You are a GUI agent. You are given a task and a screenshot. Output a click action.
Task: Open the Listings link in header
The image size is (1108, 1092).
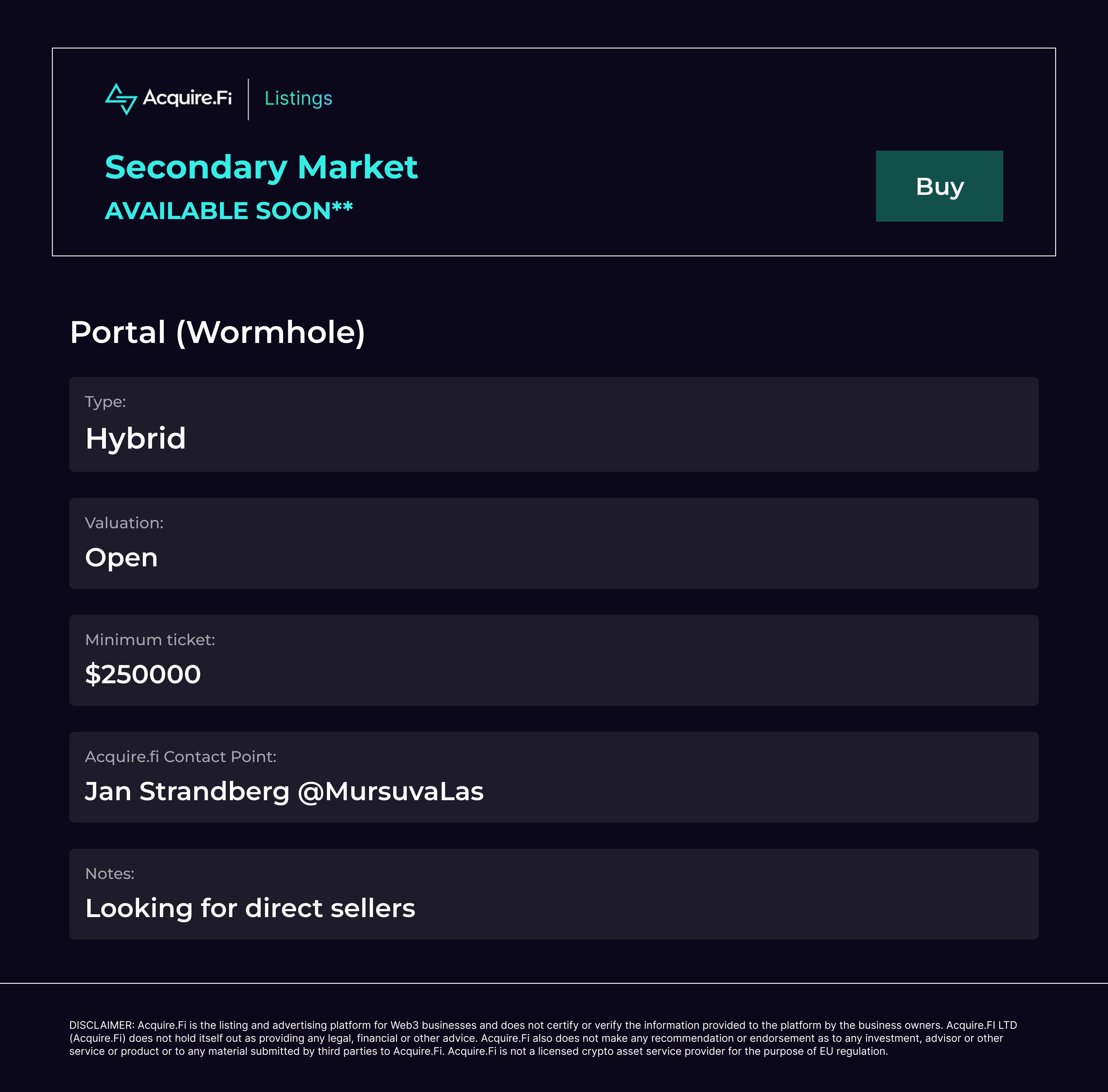tap(298, 99)
